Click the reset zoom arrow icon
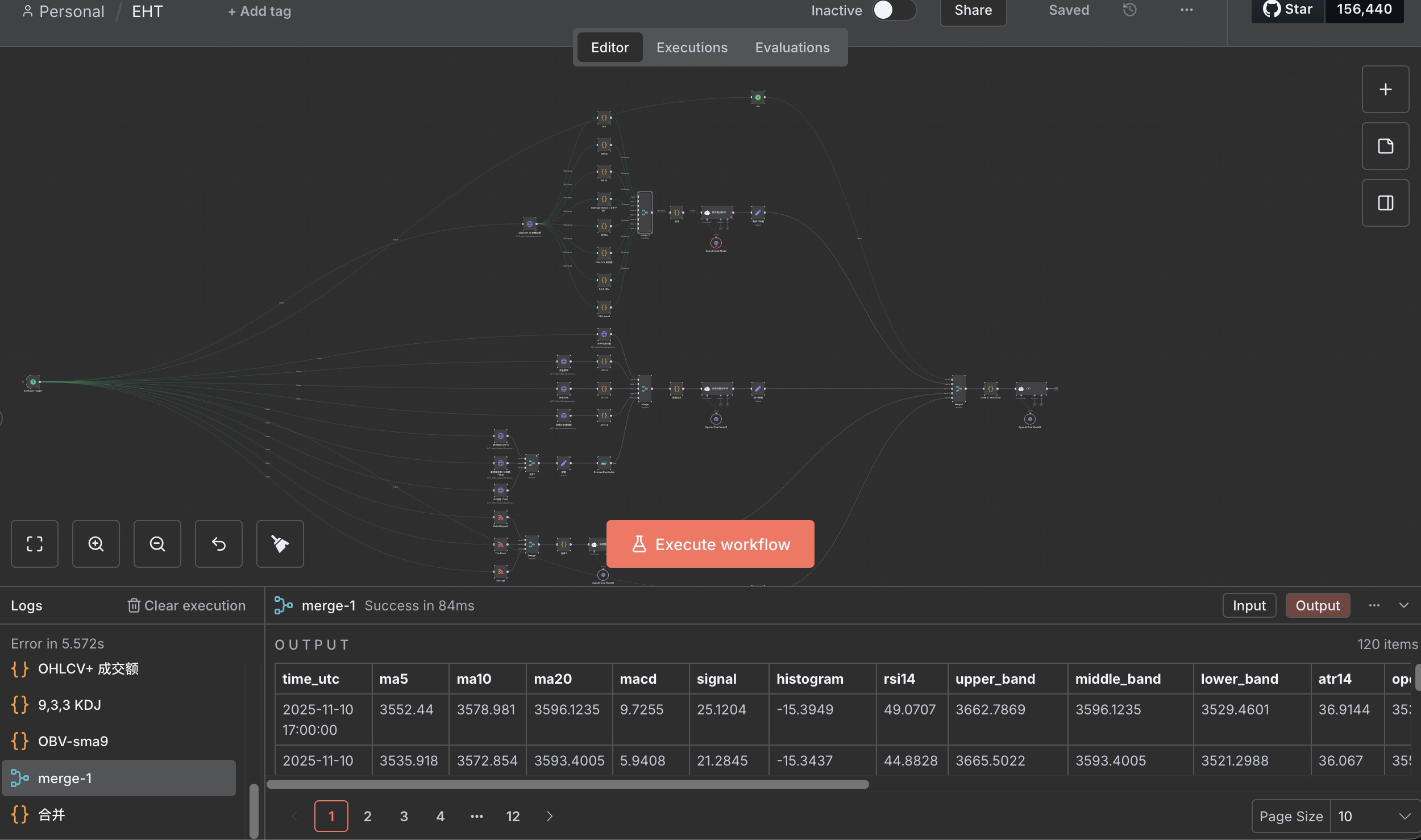 click(219, 544)
